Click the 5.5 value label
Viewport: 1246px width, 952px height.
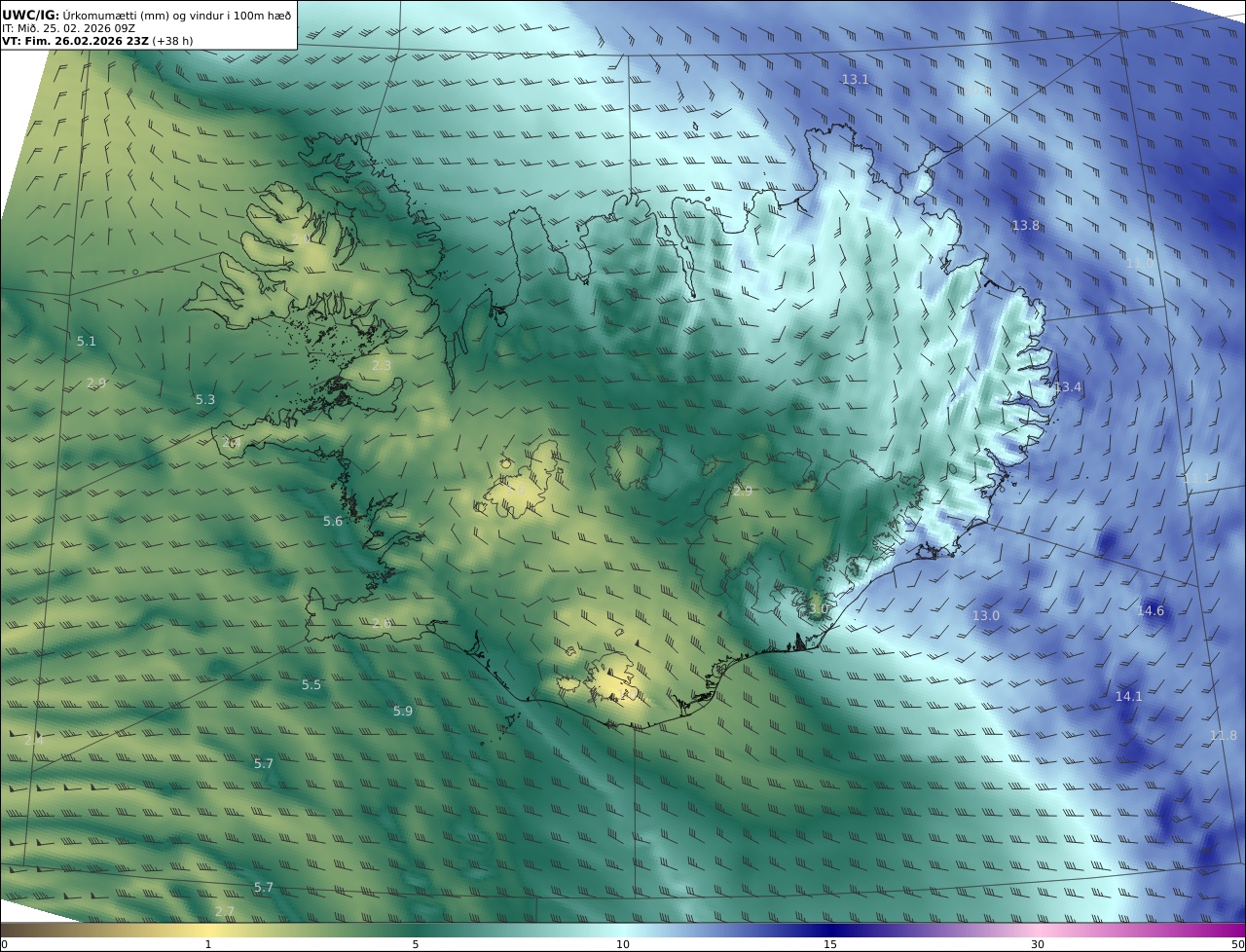point(311,684)
